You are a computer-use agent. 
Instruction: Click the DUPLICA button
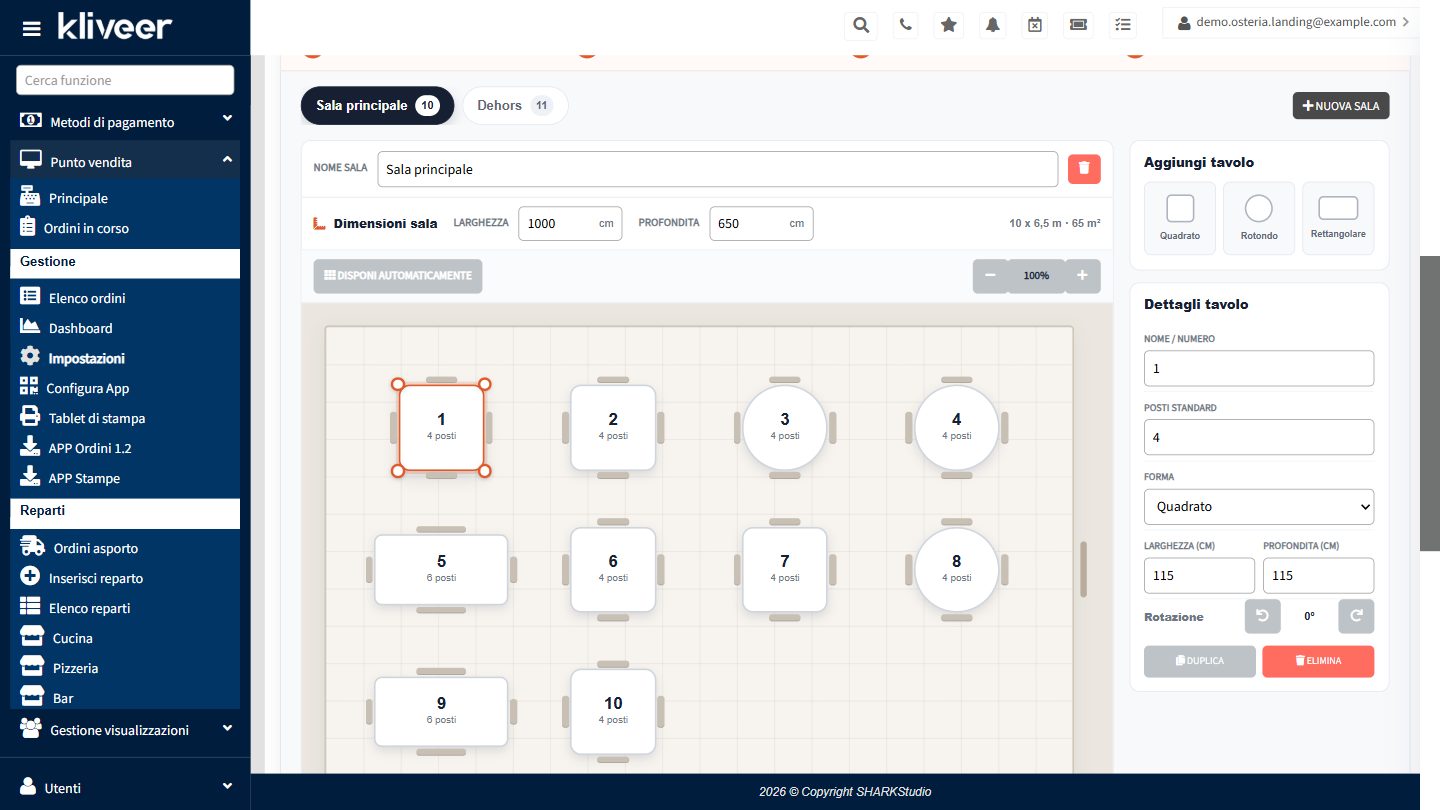point(1200,661)
